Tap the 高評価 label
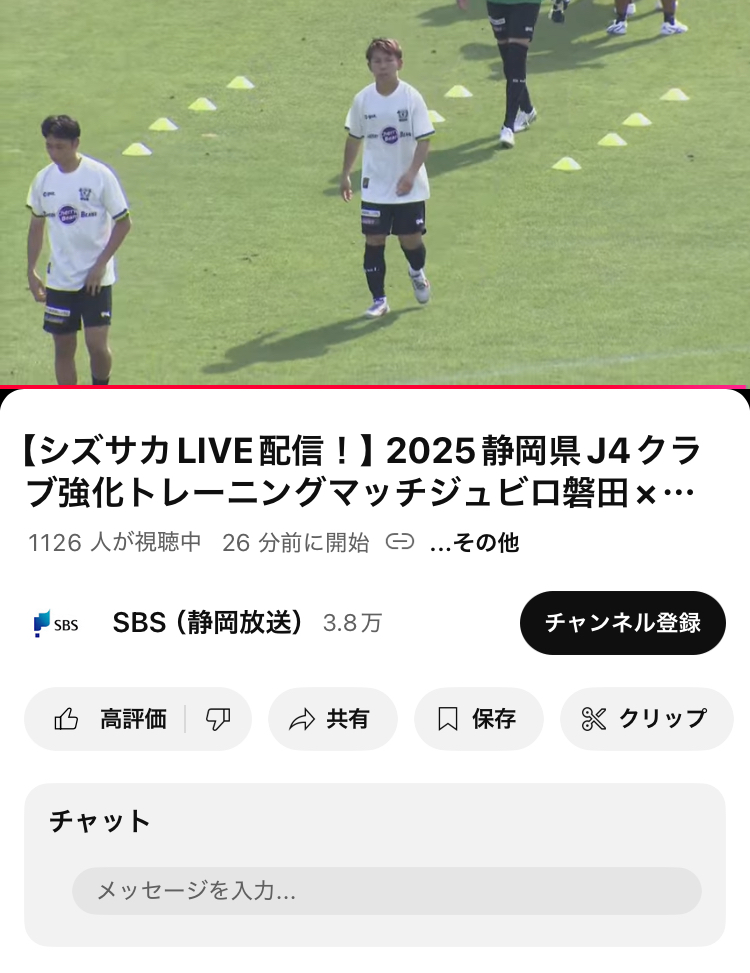The height and width of the screenshot is (973, 750). 133,719
